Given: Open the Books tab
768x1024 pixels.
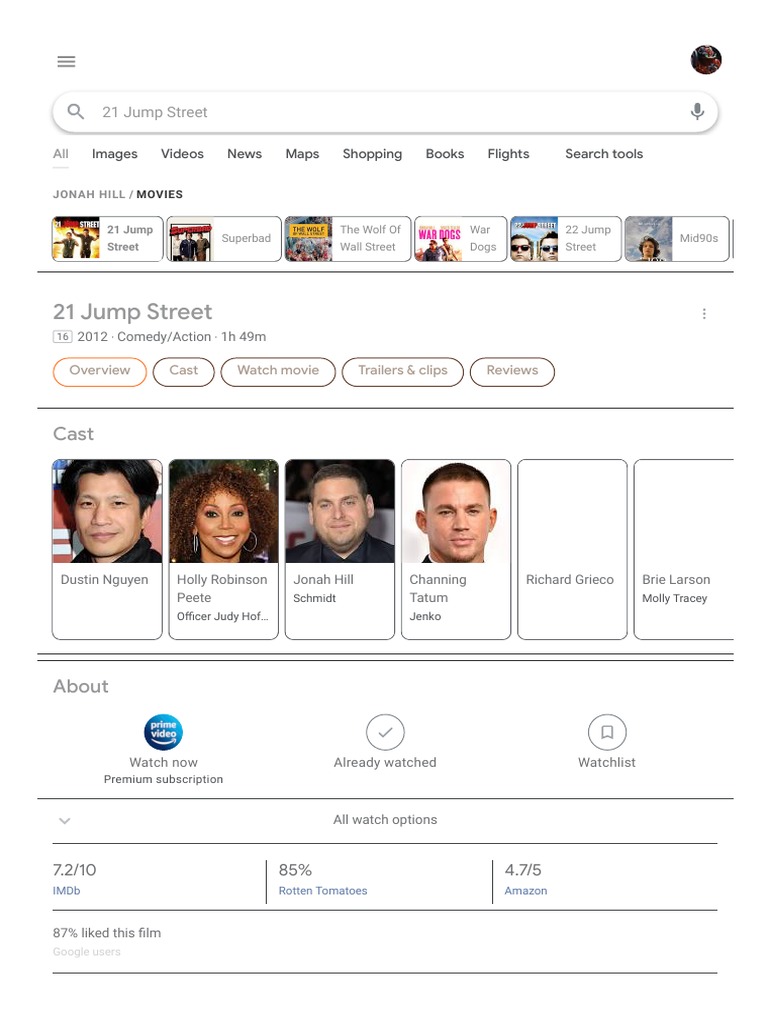Looking at the screenshot, I should (x=445, y=154).
